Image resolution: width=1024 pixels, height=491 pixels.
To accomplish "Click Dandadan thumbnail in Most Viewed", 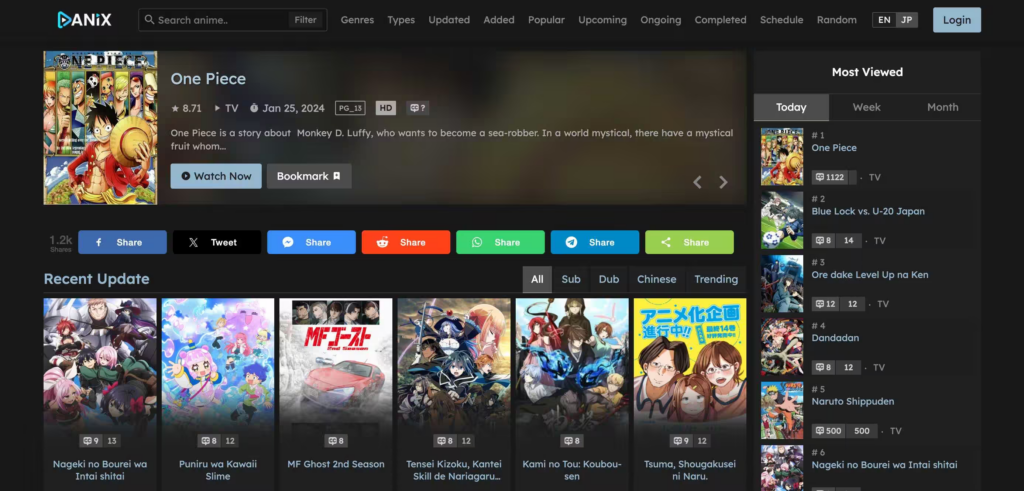I will point(782,347).
